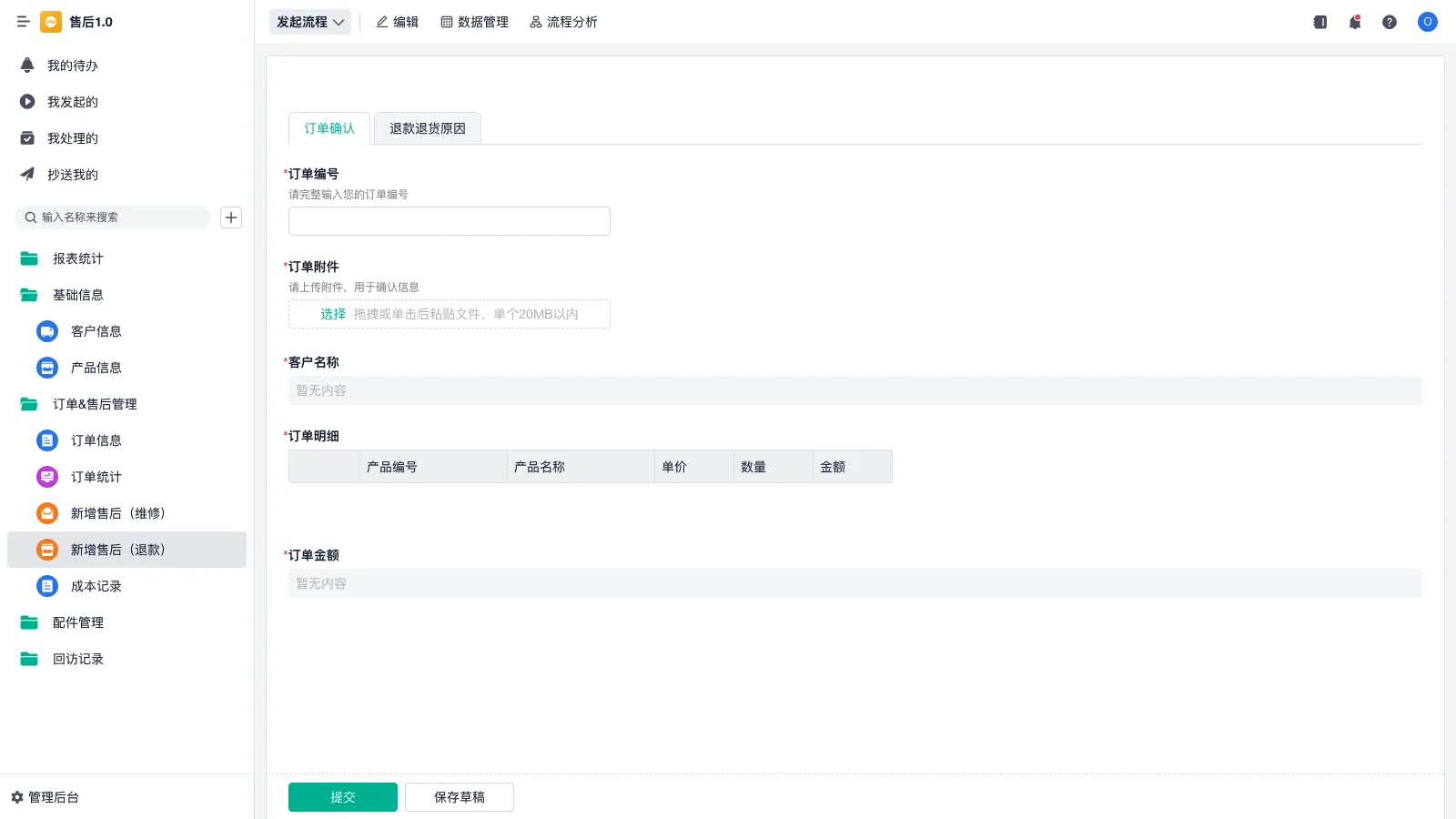Image resolution: width=1456 pixels, height=819 pixels.
Task: Click the 订单编号 input field
Action: click(449, 220)
